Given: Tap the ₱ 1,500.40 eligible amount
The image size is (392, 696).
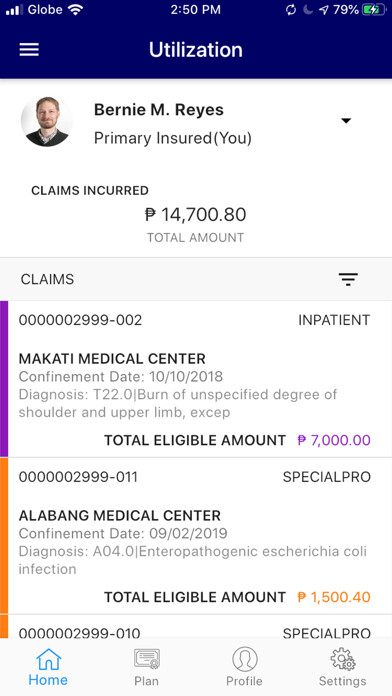Looking at the screenshot, I should click(334, 597).
